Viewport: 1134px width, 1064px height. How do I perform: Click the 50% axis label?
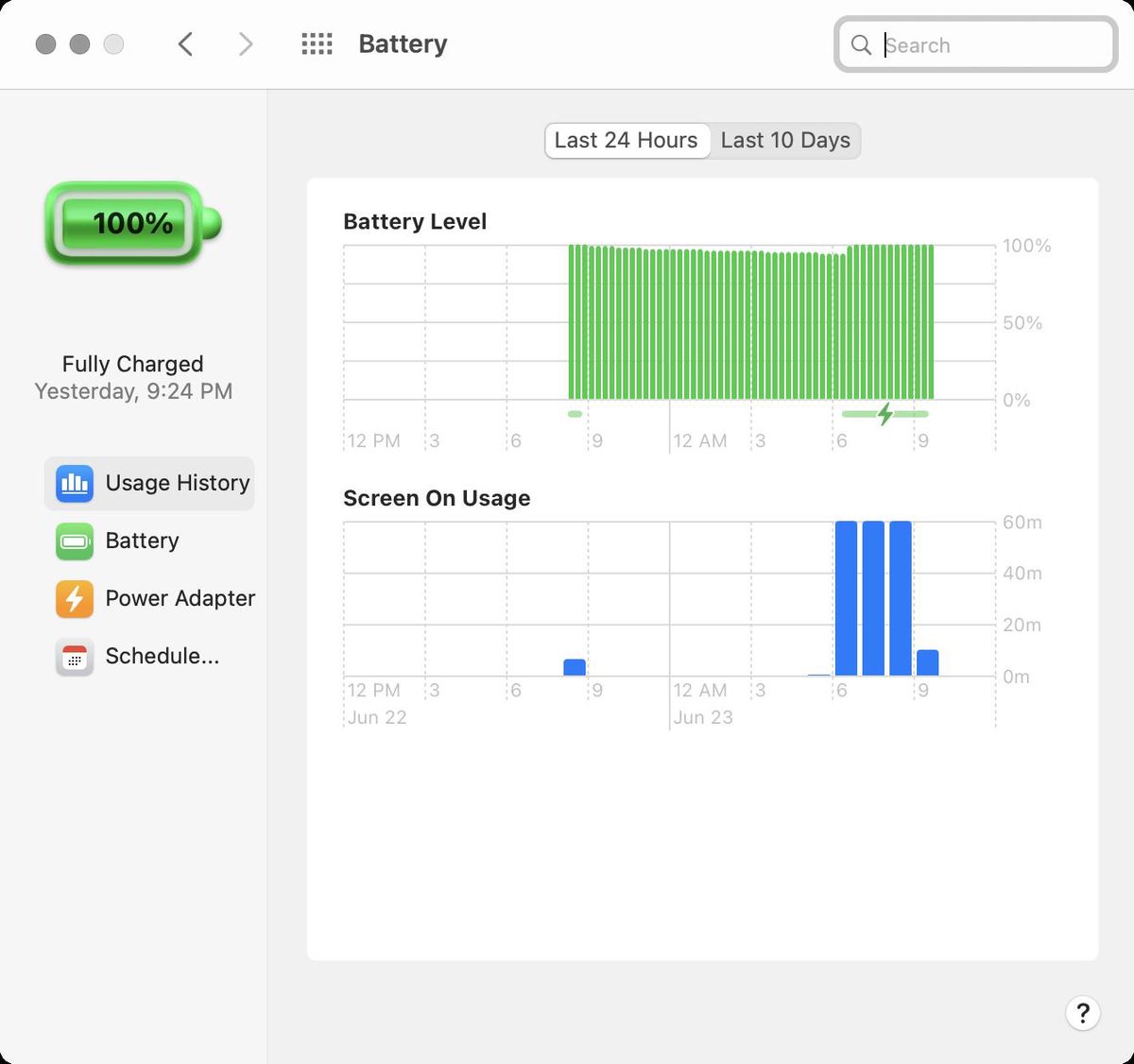pos(1022,323)
